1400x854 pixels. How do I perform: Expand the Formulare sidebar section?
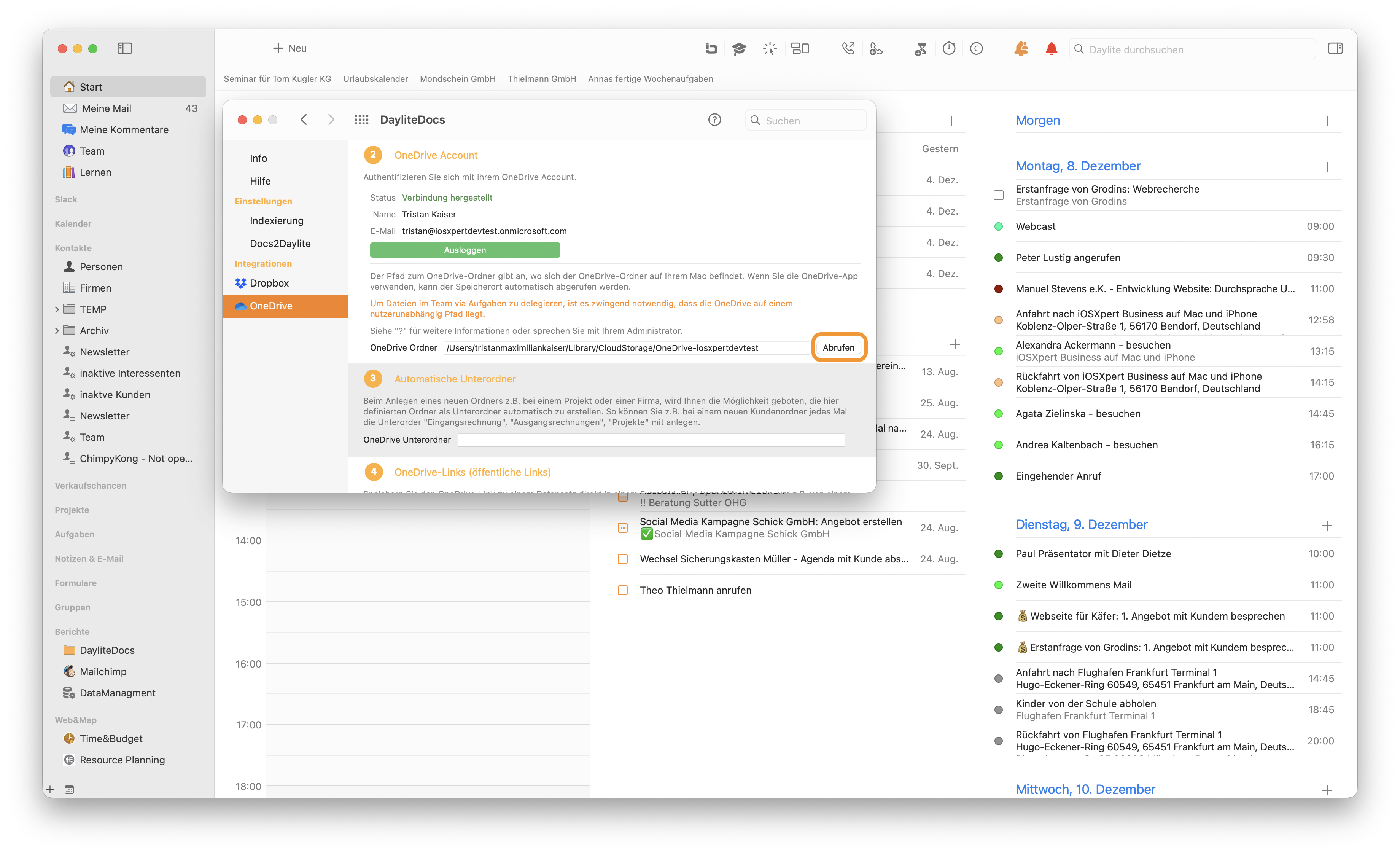pyautogui.click(x=76, y=583)
